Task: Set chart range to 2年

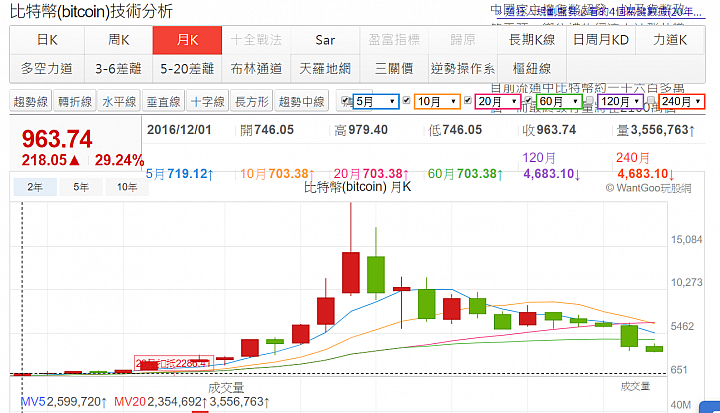Action: coord(35,187)
